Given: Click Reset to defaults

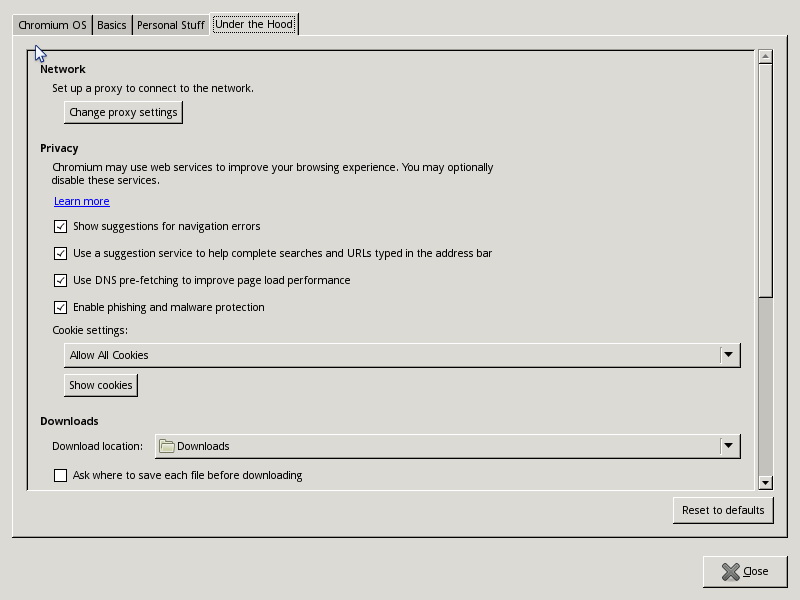Looking at the screenshot, I should 723,510.
